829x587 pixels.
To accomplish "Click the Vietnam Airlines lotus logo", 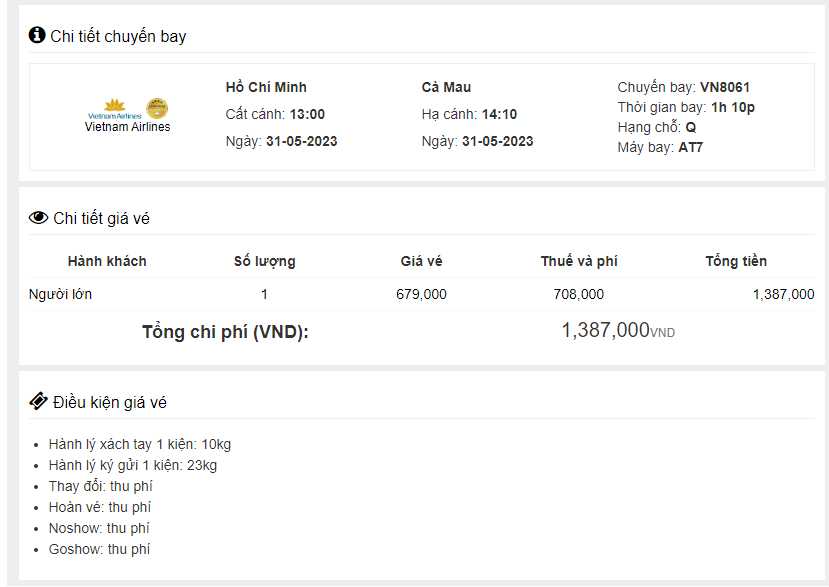I will pyautogui.click(x=114, y=108).
